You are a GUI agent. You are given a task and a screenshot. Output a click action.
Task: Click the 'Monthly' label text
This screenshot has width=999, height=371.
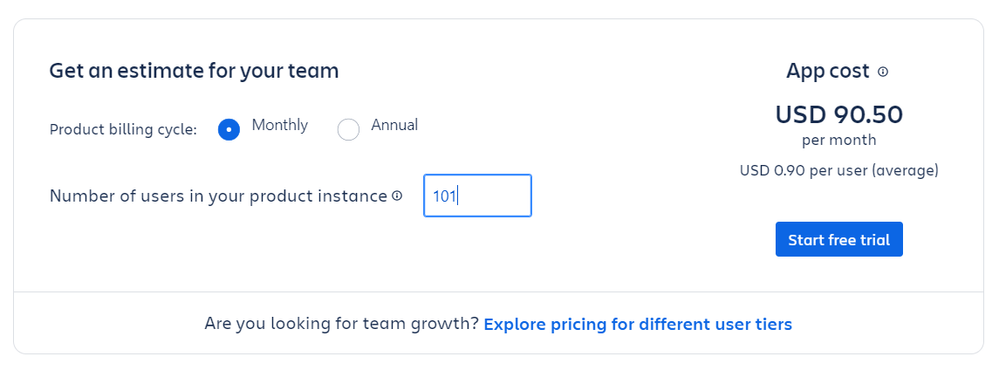(280, 125)
